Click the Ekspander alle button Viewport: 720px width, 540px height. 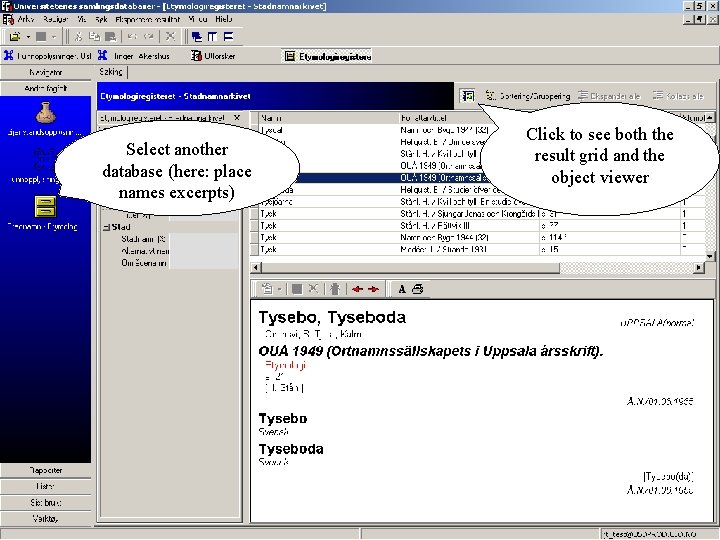[x=609, y=96]
